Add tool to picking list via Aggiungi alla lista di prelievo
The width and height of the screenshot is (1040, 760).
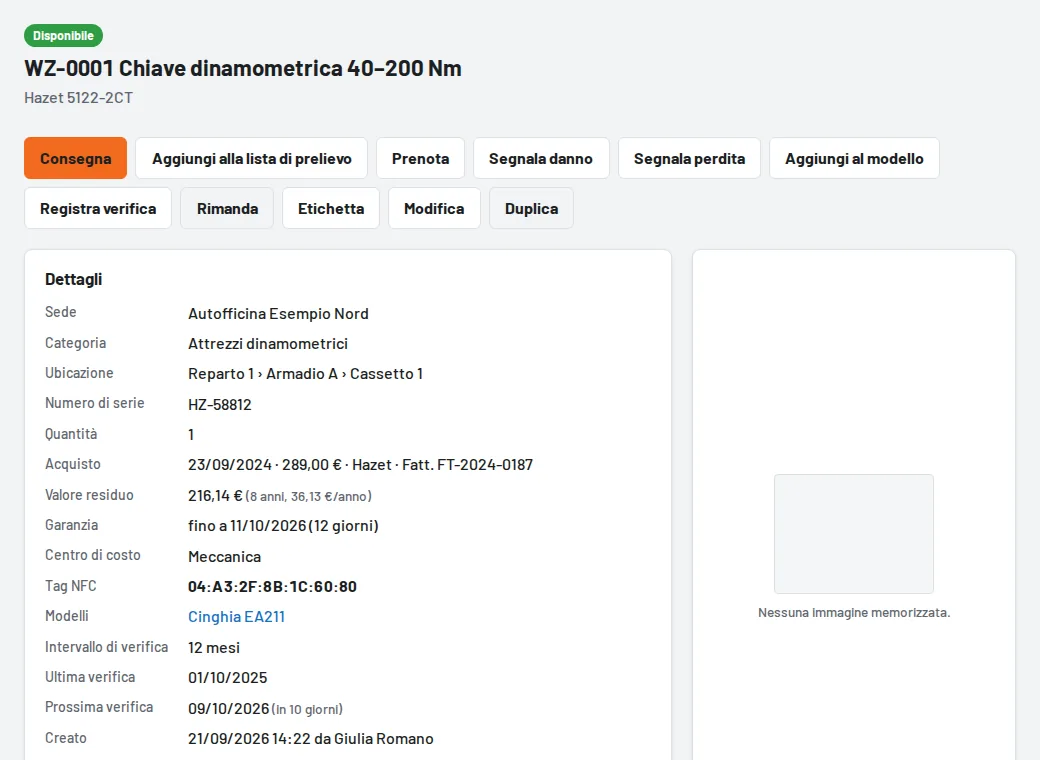[251, 158]
